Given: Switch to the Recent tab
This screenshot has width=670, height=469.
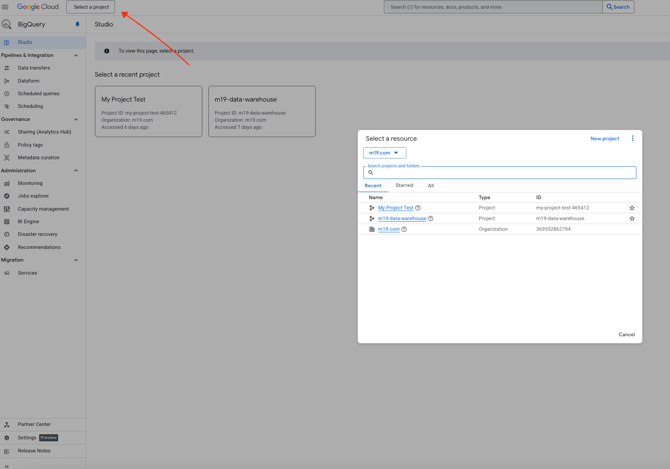Looking at the screenshot, I should click(373, 186).
